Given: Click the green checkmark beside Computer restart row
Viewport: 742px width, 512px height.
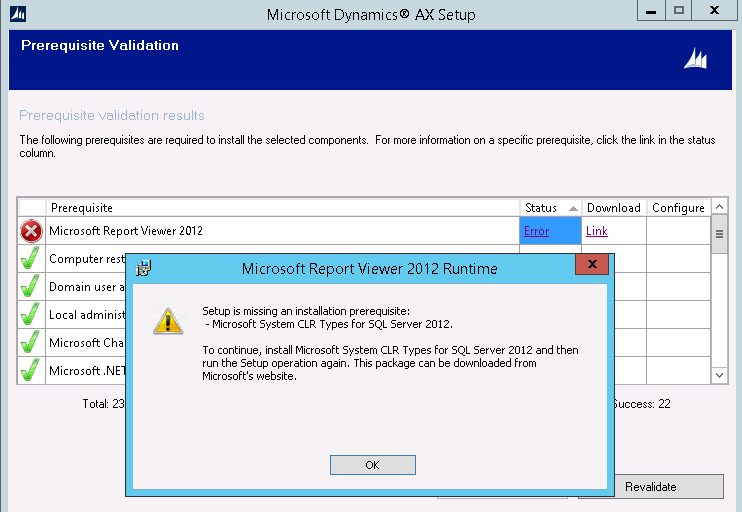Looking at the screenshot, I should pos(30,258).
